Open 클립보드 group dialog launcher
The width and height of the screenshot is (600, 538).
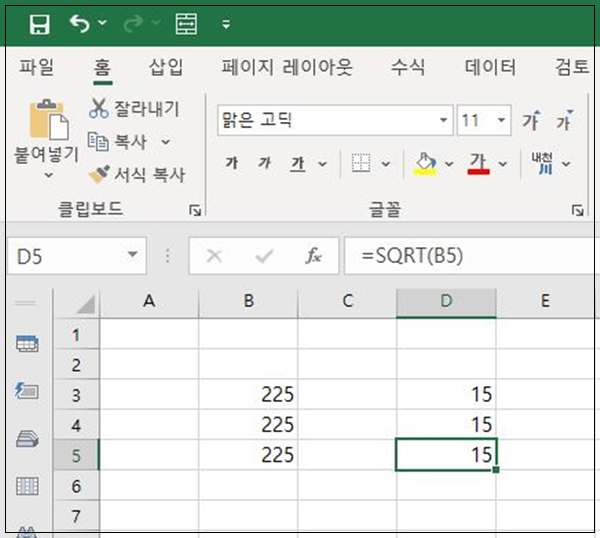click(195, 210)
